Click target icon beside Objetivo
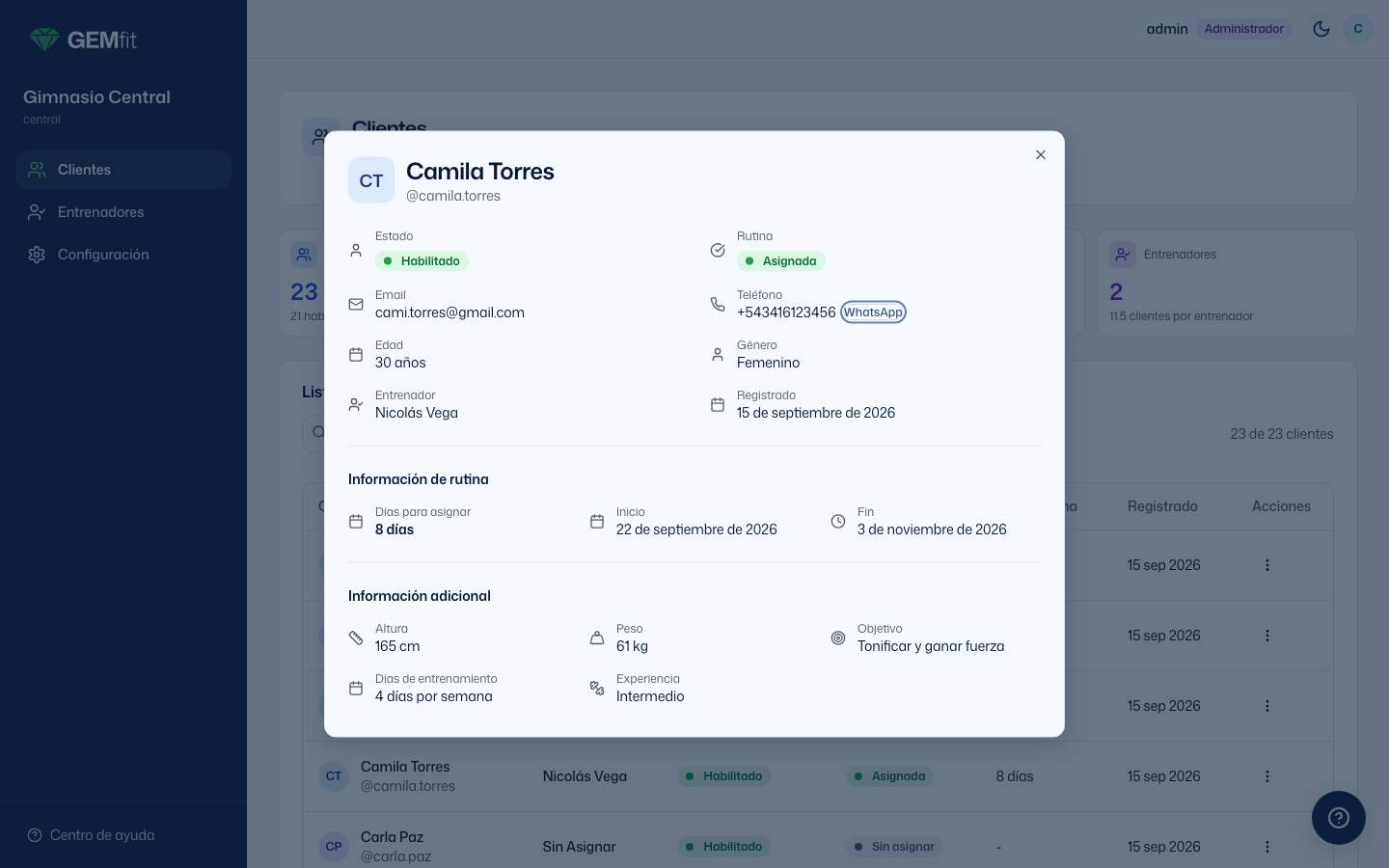Image resolution: width=1389 pixels, height=868 pixels. pos(838,638)
